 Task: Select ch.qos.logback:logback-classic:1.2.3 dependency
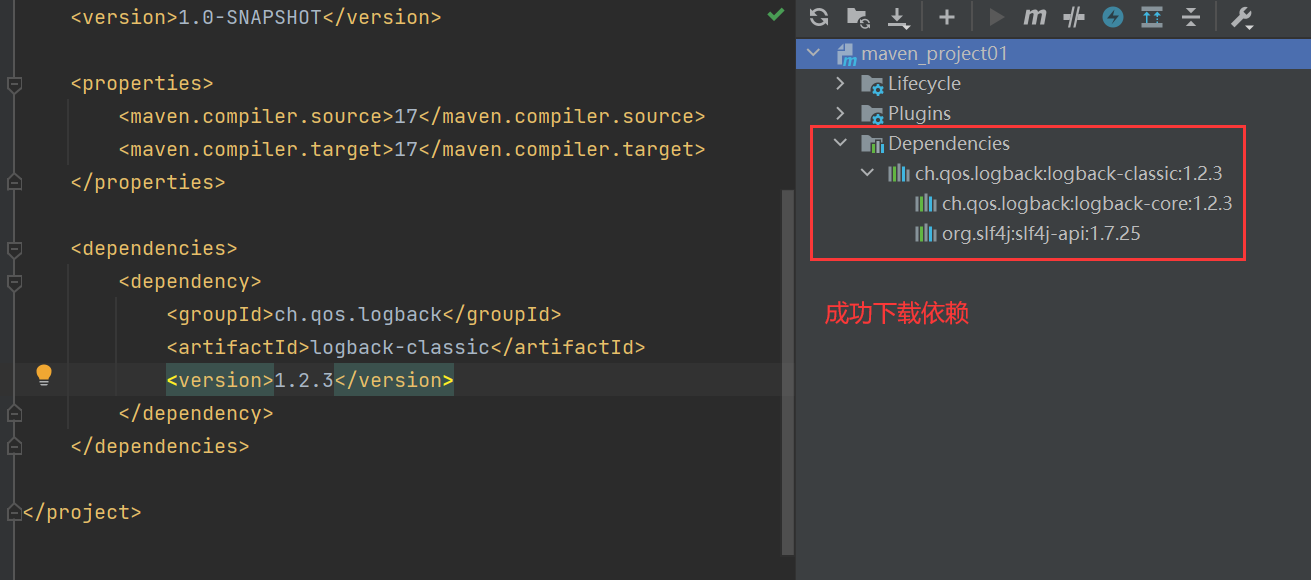click(1068, 173)
